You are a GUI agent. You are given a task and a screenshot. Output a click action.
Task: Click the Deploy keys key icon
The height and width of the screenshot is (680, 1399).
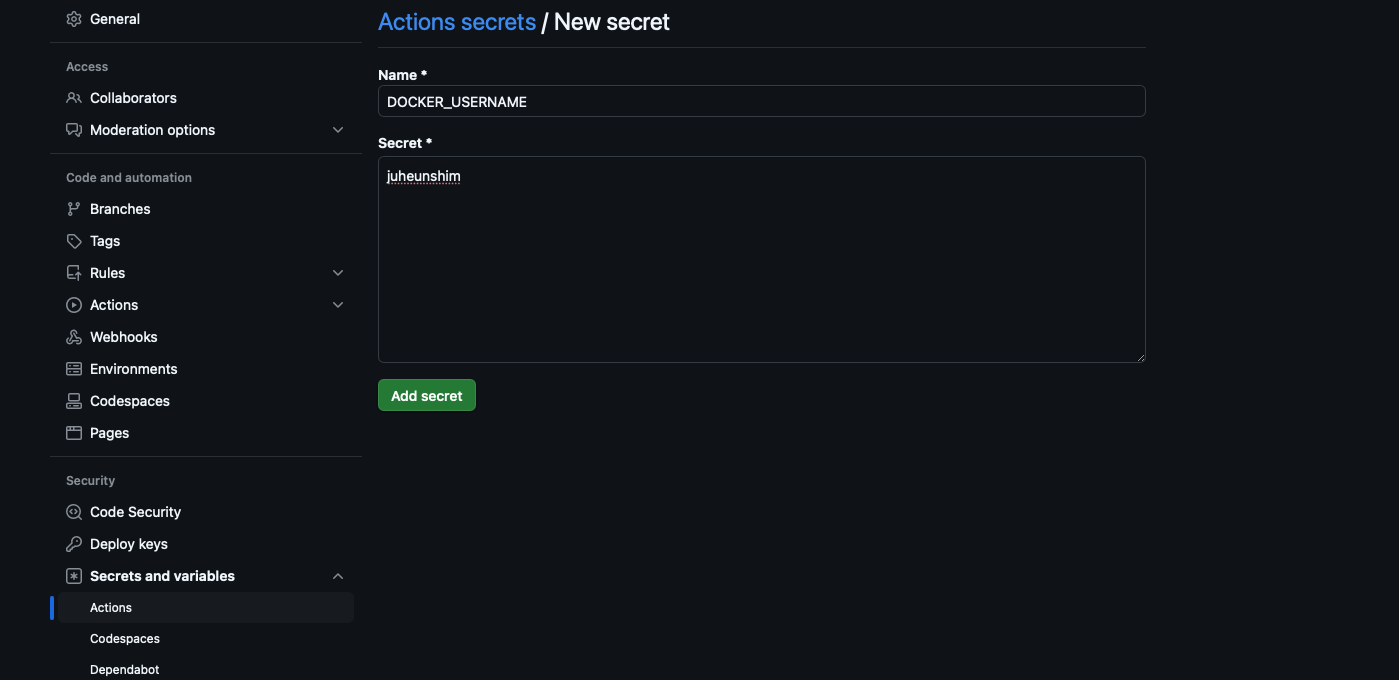[x=74, y=544]
